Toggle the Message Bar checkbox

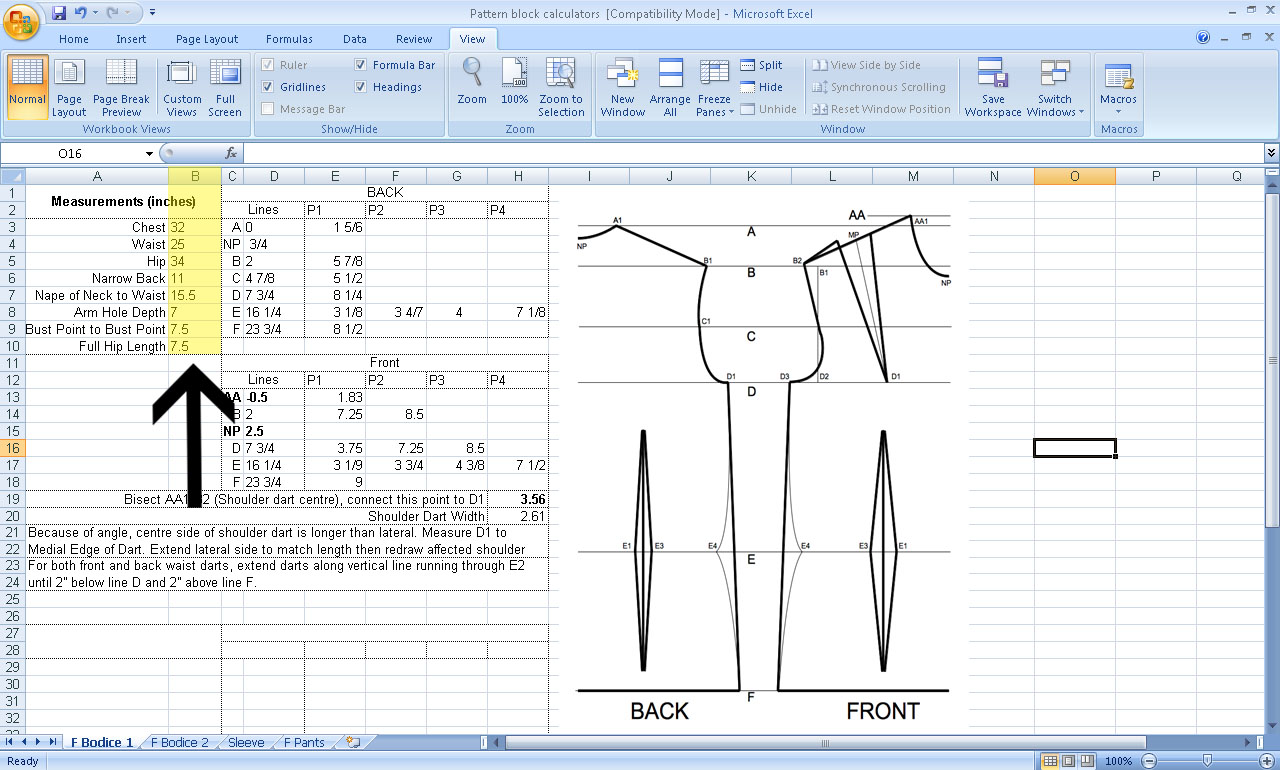(268, 109)
